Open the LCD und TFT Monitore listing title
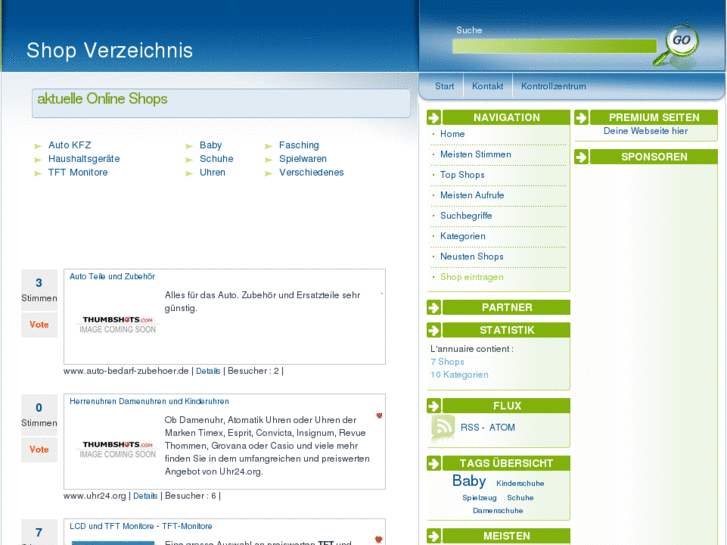 coord(140,526)
